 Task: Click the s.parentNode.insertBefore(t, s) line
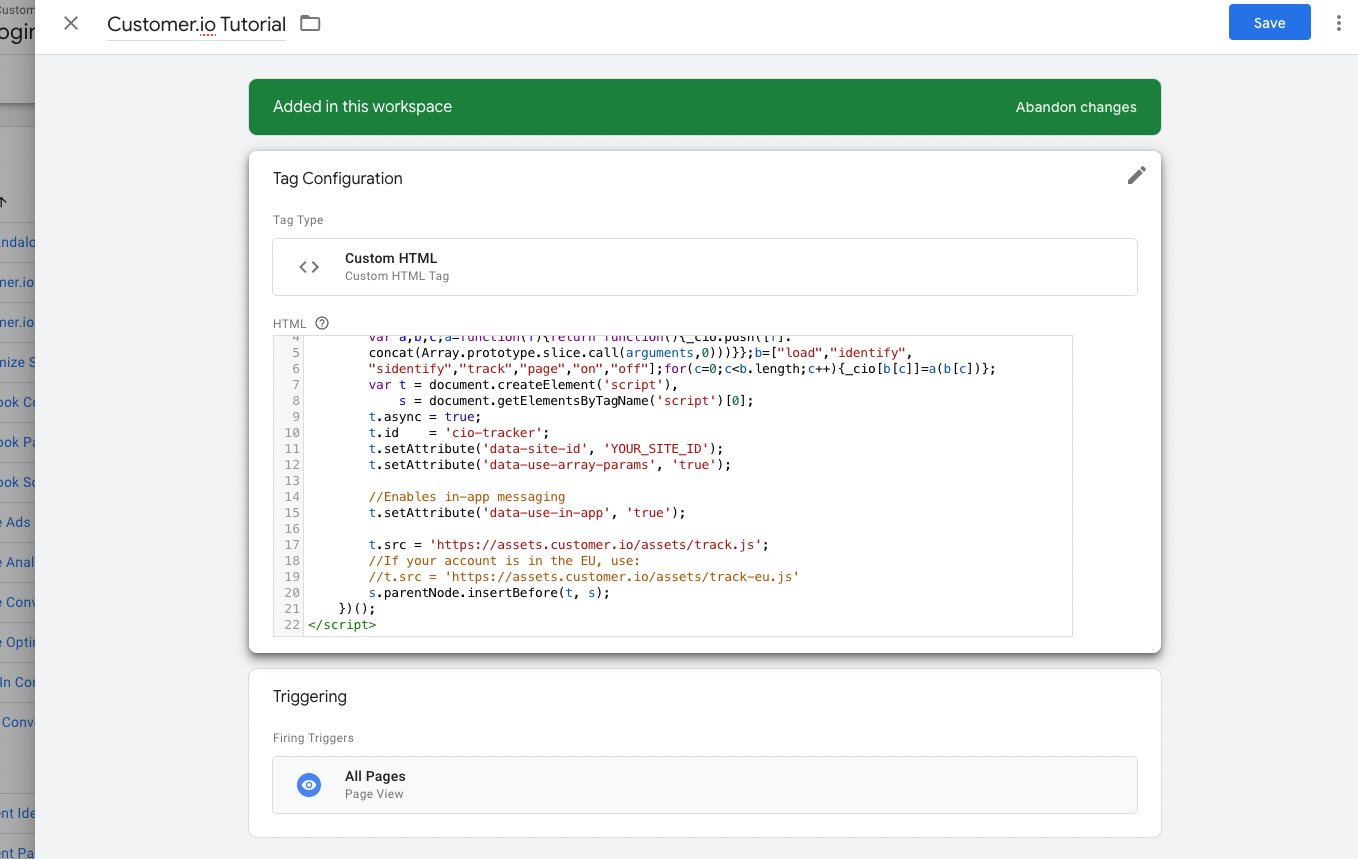point(489,593)
